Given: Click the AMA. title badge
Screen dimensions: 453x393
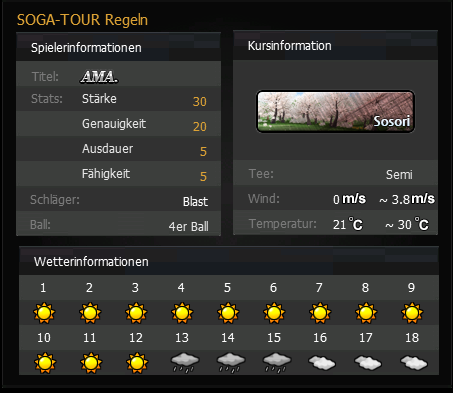Looking at the screenshot, I should point(99,77).
